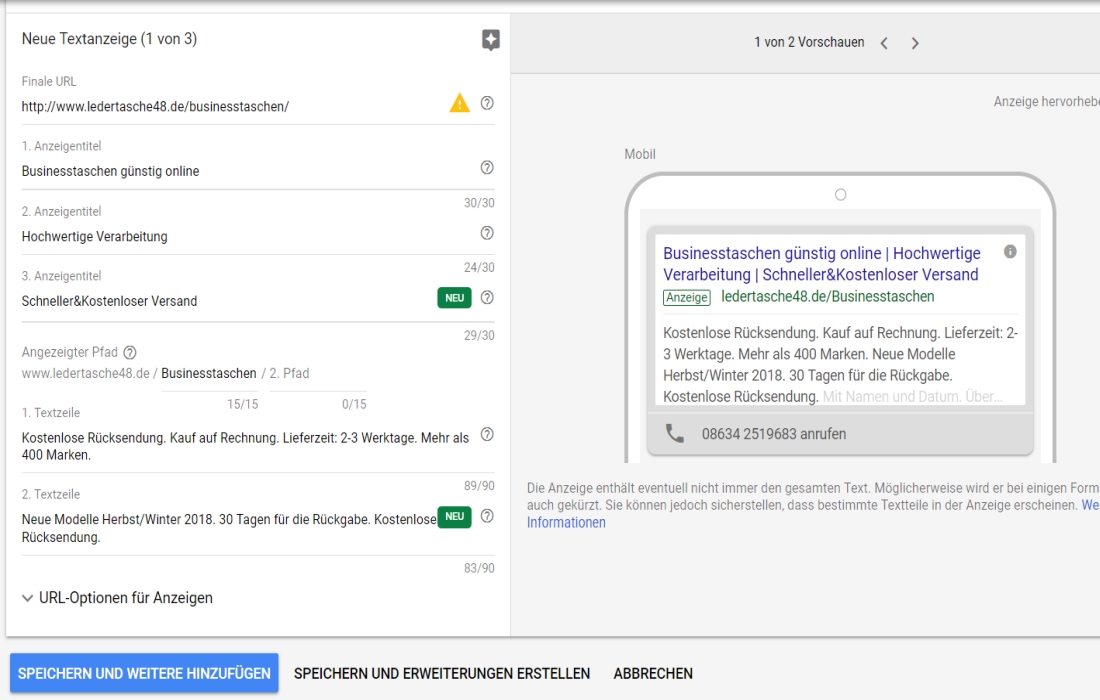Screen dimensions: 1100x700
Task: Open help for the Finale URL field
Action: 487,103
